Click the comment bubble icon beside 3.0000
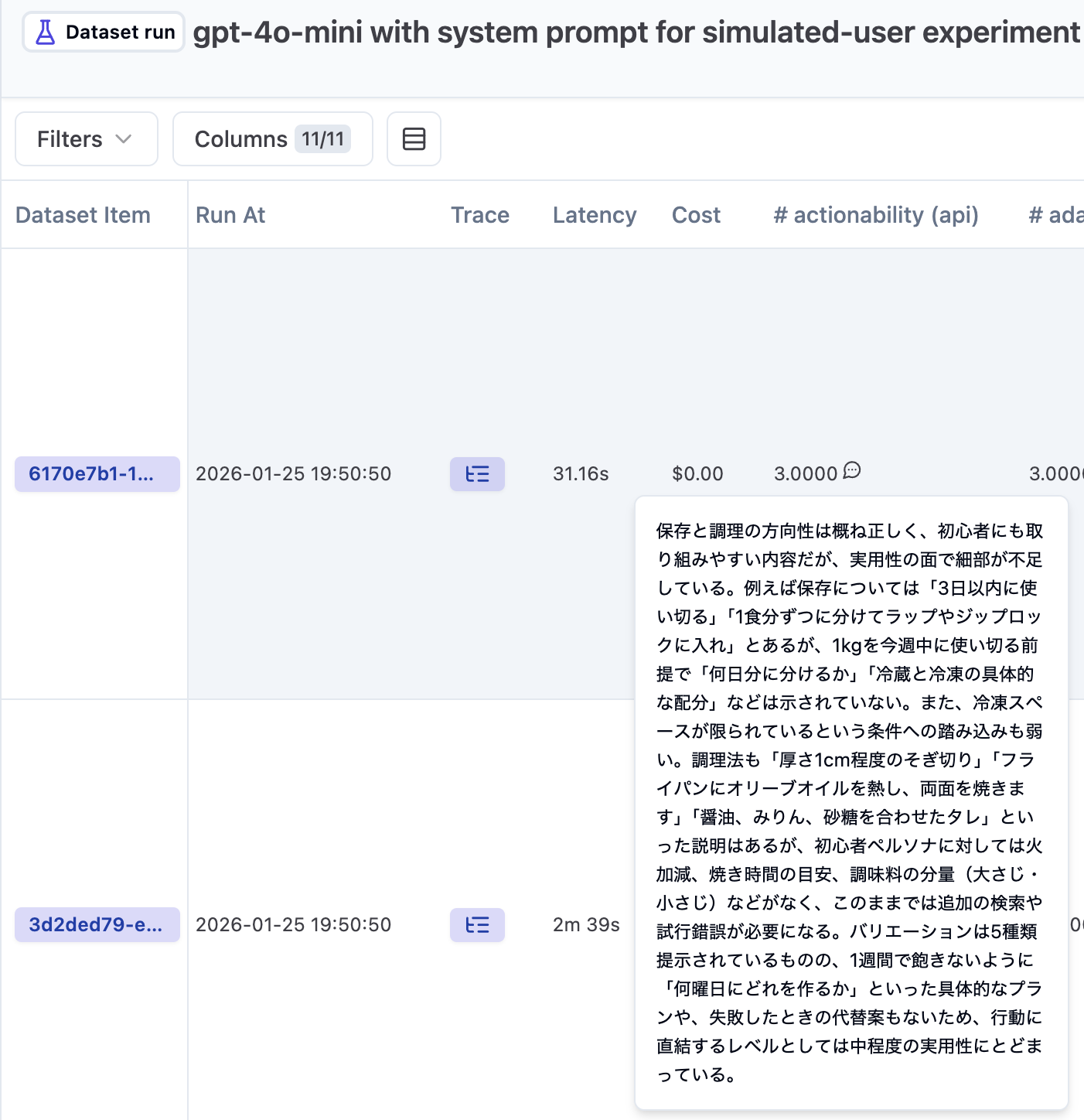The height and width of the screenshot is (1120, 1084). (852, 470)
